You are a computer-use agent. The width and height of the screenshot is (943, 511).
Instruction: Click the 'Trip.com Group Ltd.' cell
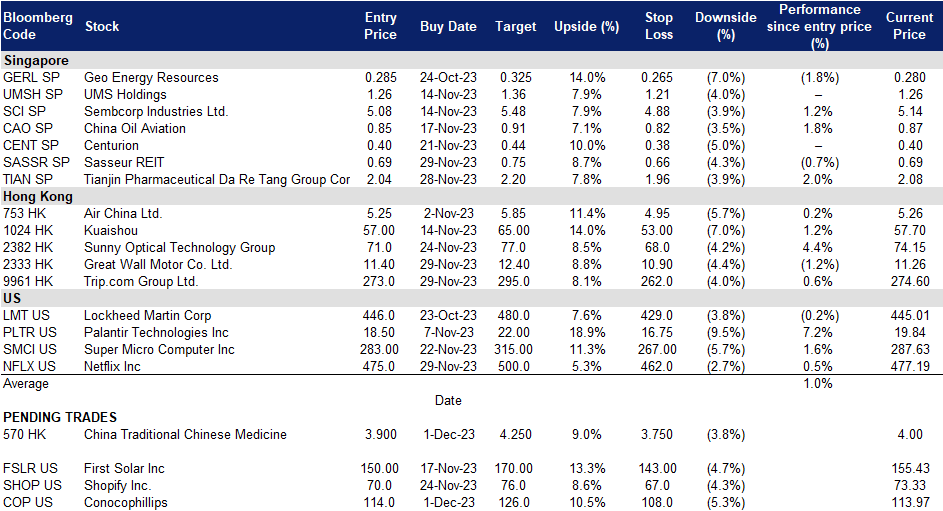[141, 281]
